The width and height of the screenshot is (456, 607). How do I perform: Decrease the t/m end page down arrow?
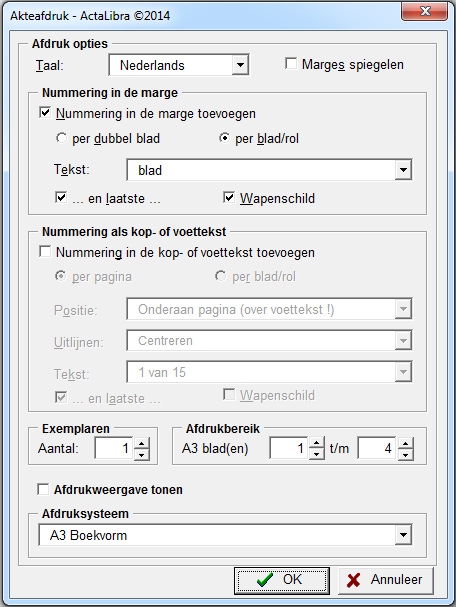pyautogui.click(x=405, y=454)
